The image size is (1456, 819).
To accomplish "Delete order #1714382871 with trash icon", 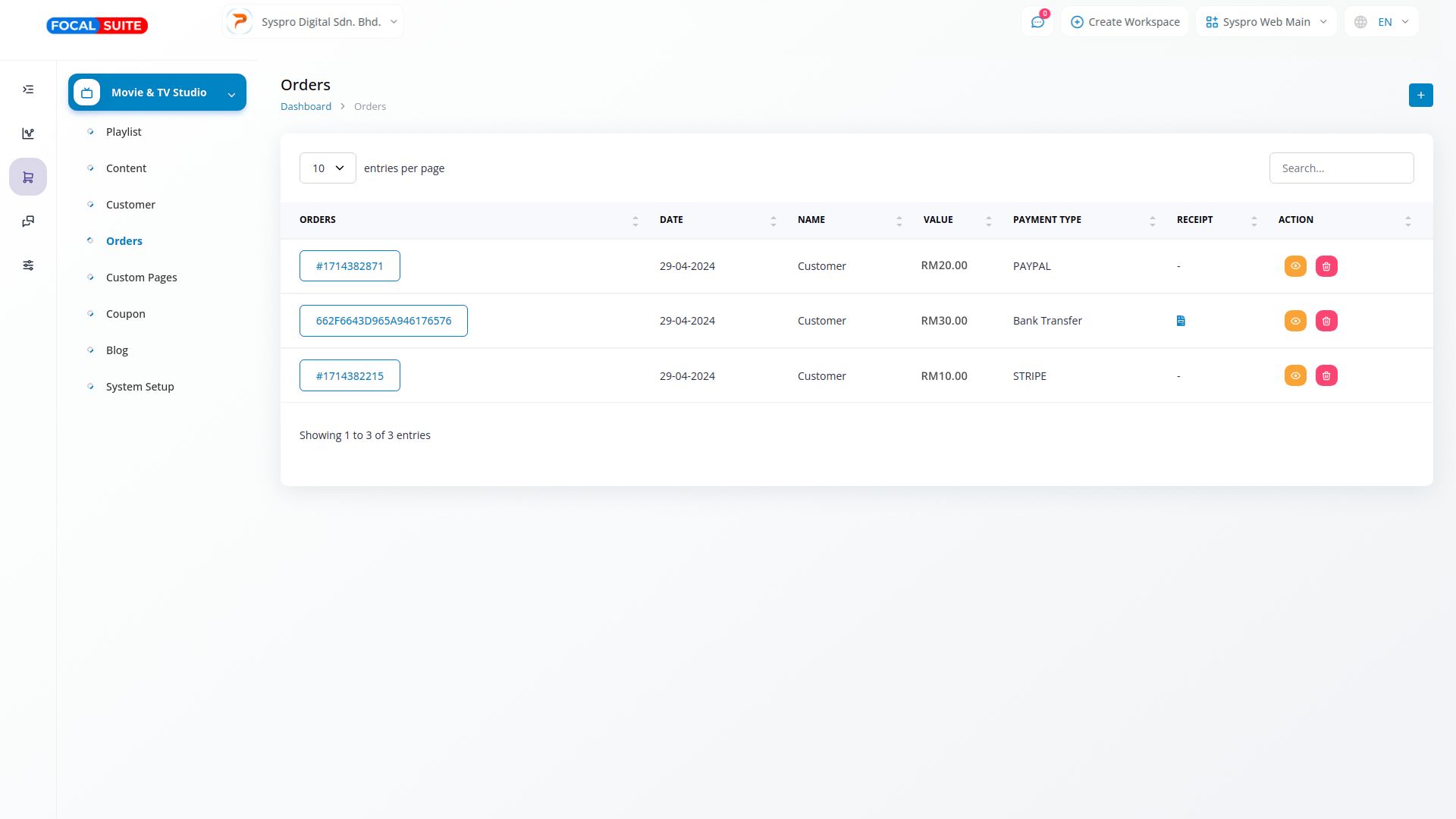I will (1326, 266).
